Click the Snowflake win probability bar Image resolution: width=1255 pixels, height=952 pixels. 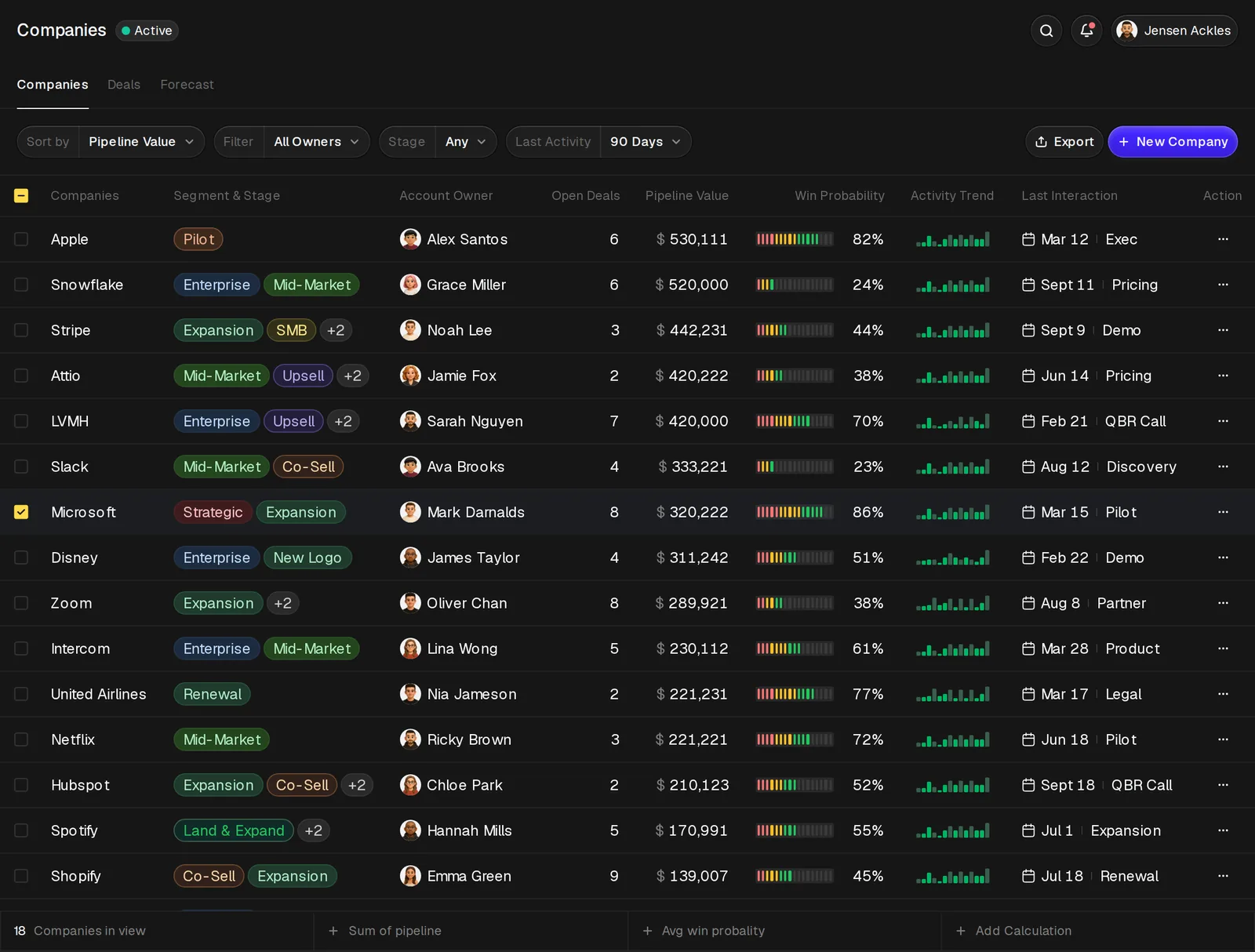pyautogui.click(x=795, y=285)
